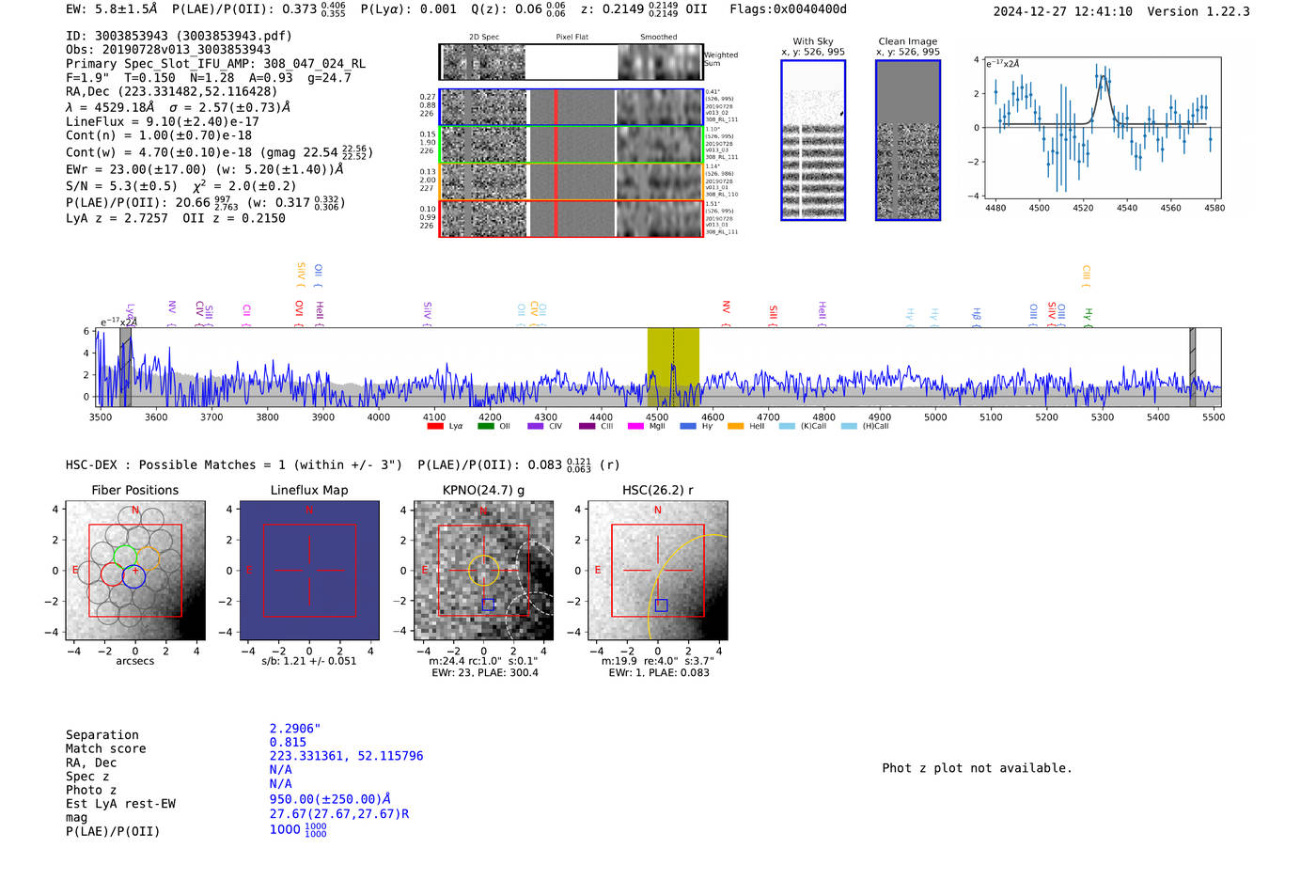The height and width of the screenshot is (896, 1316).
Task: Click the yellow highlighted band in full spectrum
Action: click(673, 367)
